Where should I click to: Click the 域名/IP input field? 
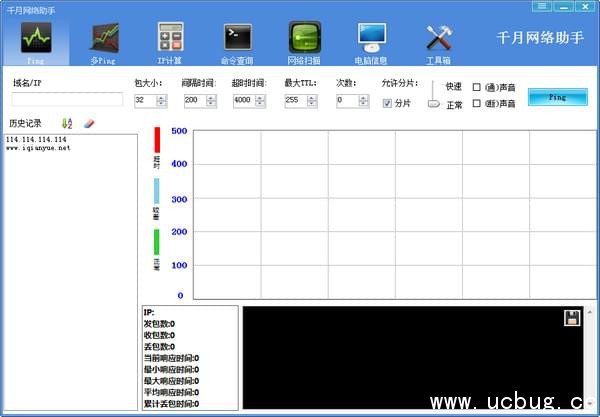[x=67, y=100]
